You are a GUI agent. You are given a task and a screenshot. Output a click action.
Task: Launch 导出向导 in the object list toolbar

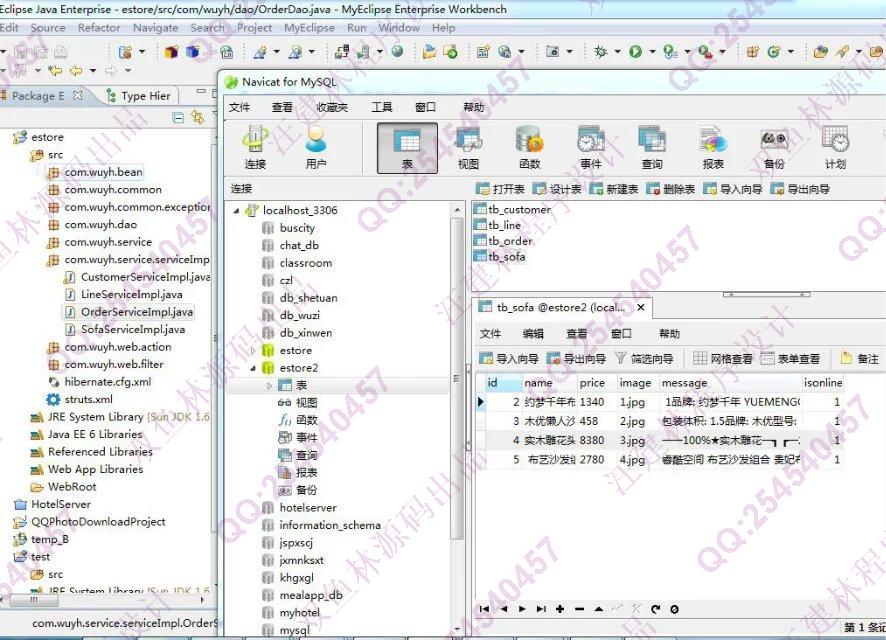pos(800,189)
